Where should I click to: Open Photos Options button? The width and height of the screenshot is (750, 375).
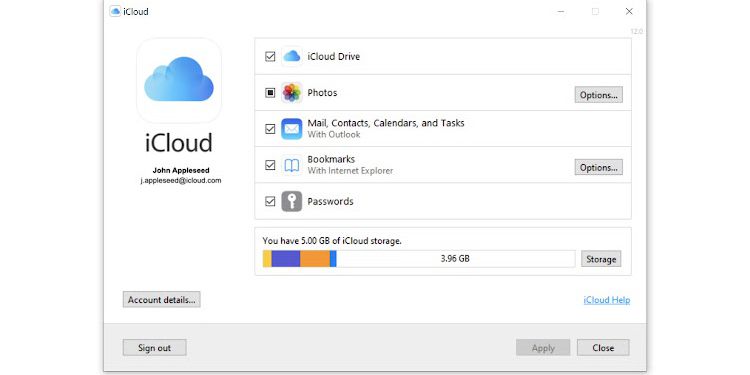pyautogui.click(x=598, y=95)
